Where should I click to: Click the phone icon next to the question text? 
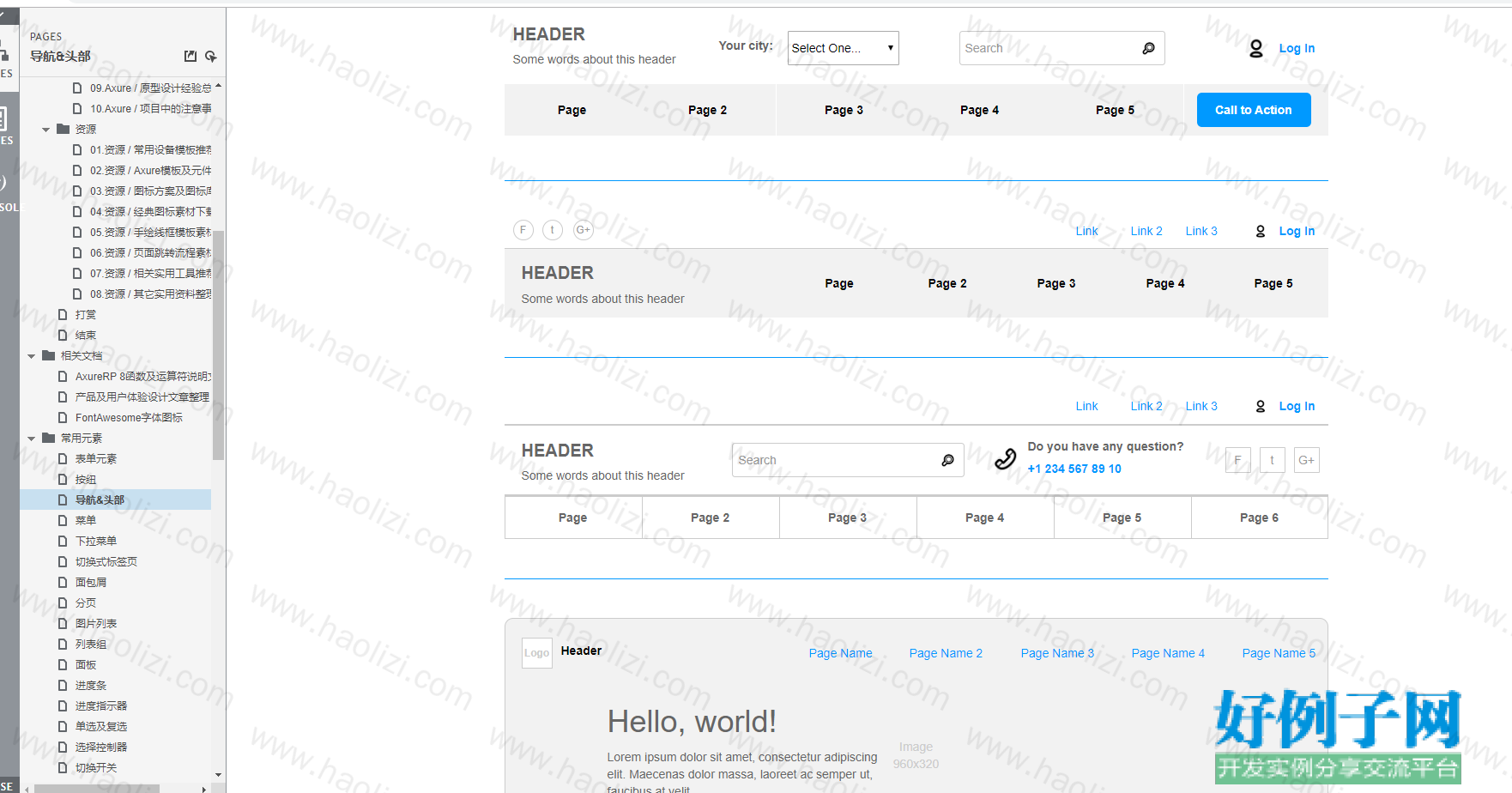[1006, 459]
